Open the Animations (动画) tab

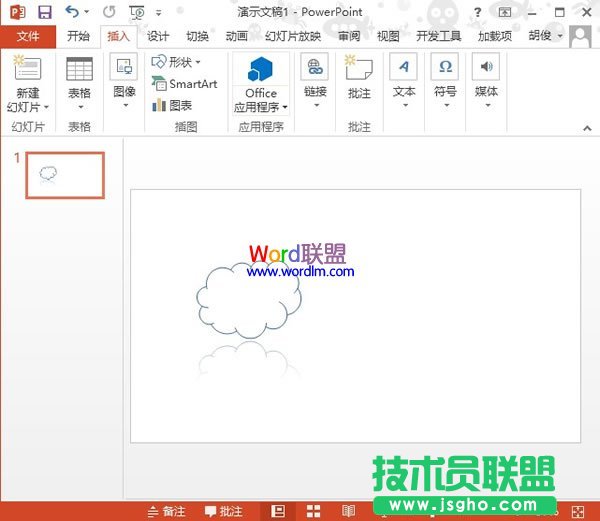236,36
